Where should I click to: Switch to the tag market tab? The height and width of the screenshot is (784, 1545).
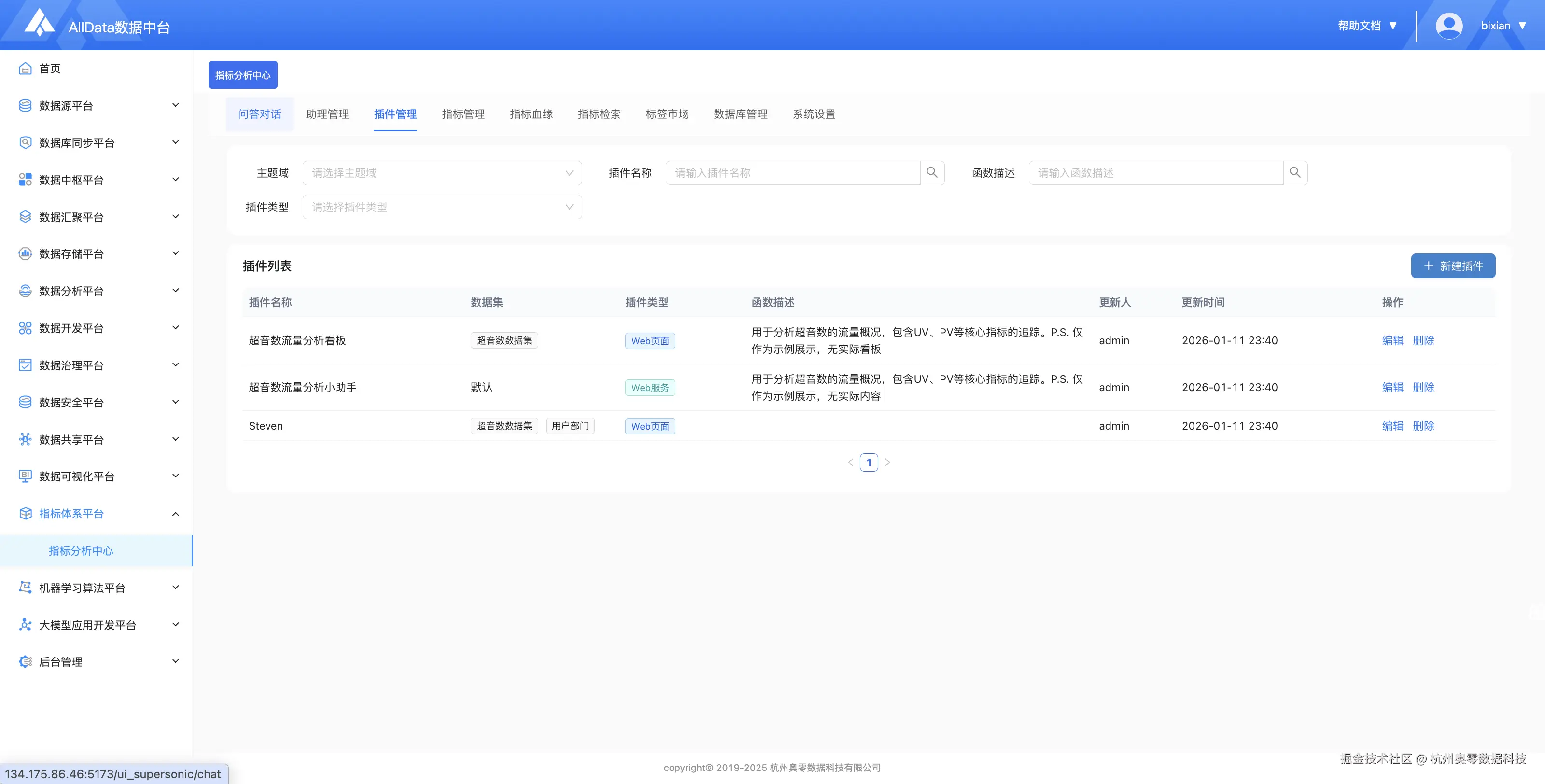[x=667, y=114]
